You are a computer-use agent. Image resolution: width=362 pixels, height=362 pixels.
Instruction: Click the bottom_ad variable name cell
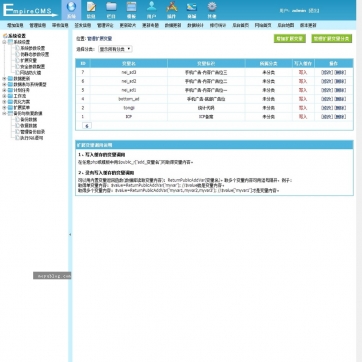tap(129, 99)
